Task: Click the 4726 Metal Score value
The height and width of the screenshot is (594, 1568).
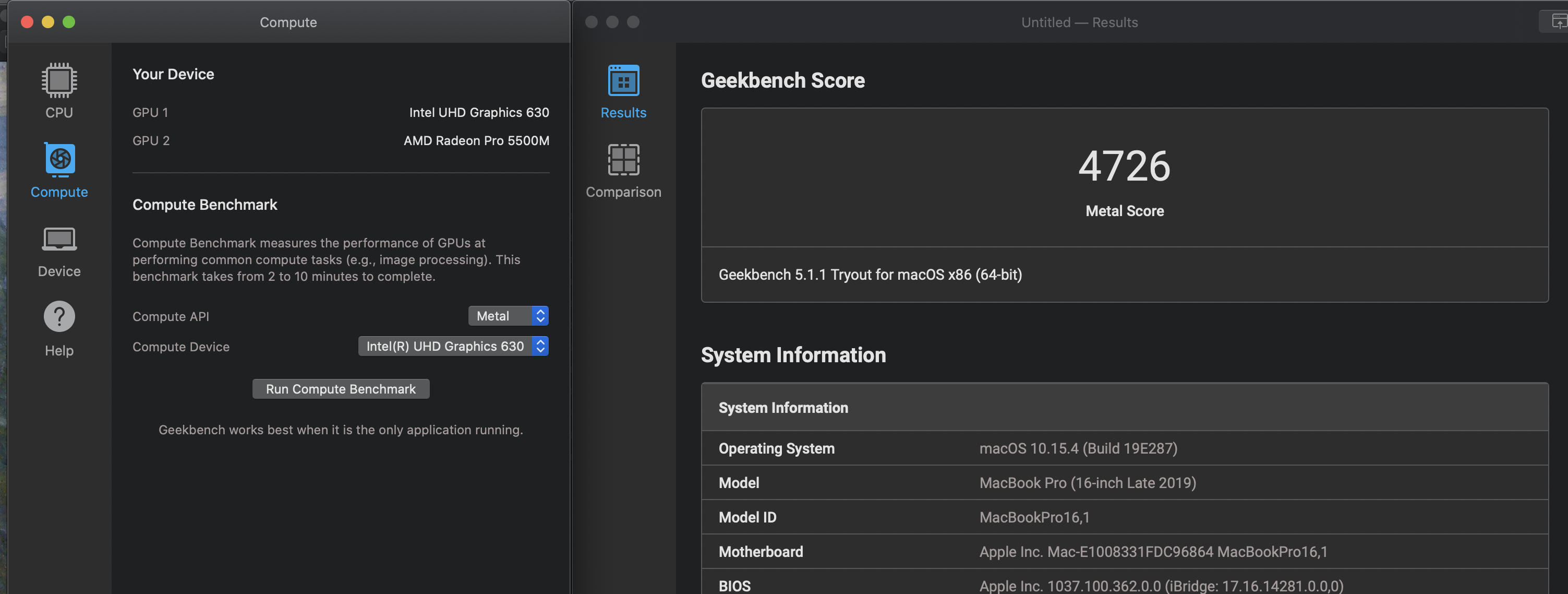Action: [x=1124, y=165]
